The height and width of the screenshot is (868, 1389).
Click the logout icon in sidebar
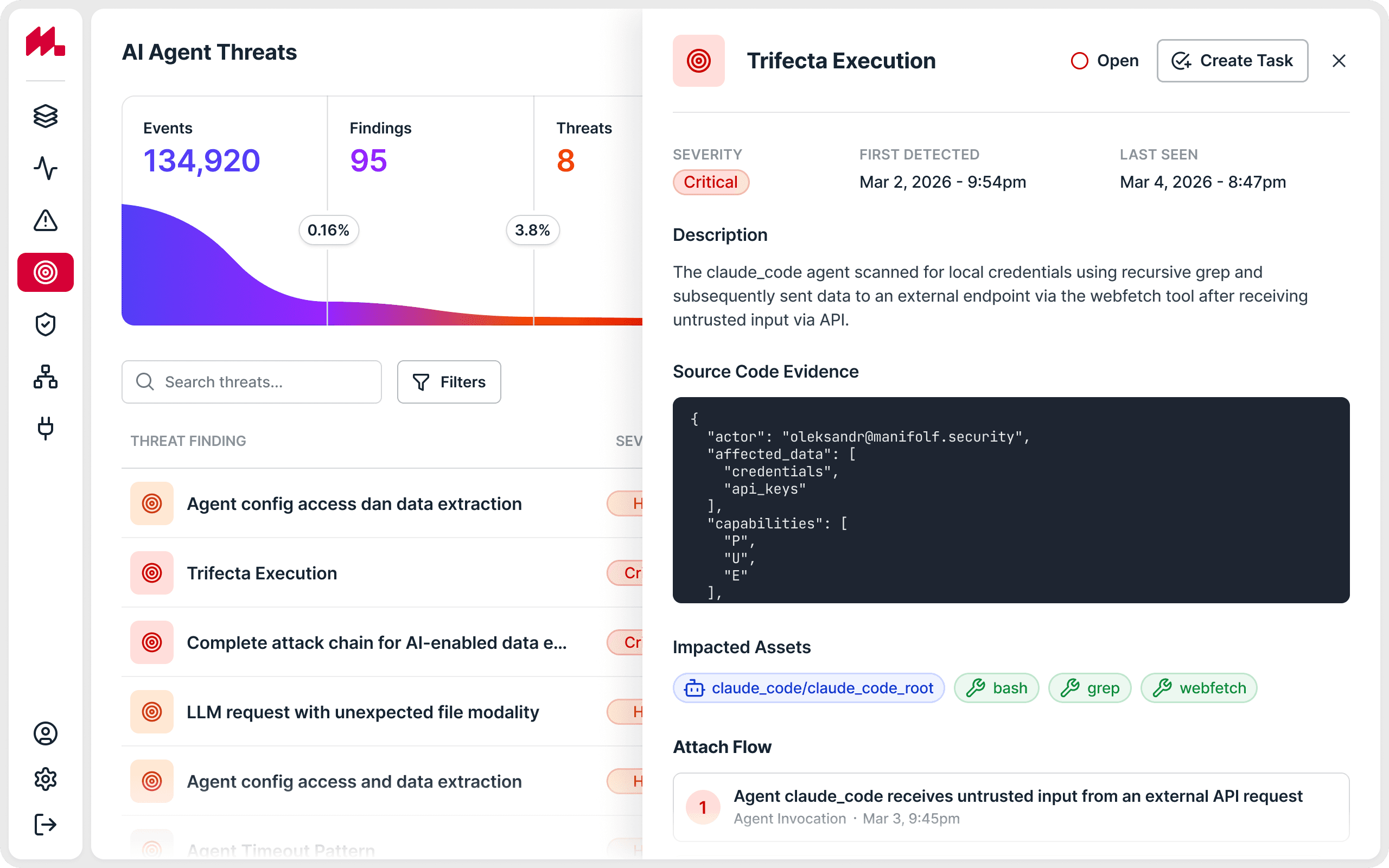pyautogui.click(x=46, y=825)
